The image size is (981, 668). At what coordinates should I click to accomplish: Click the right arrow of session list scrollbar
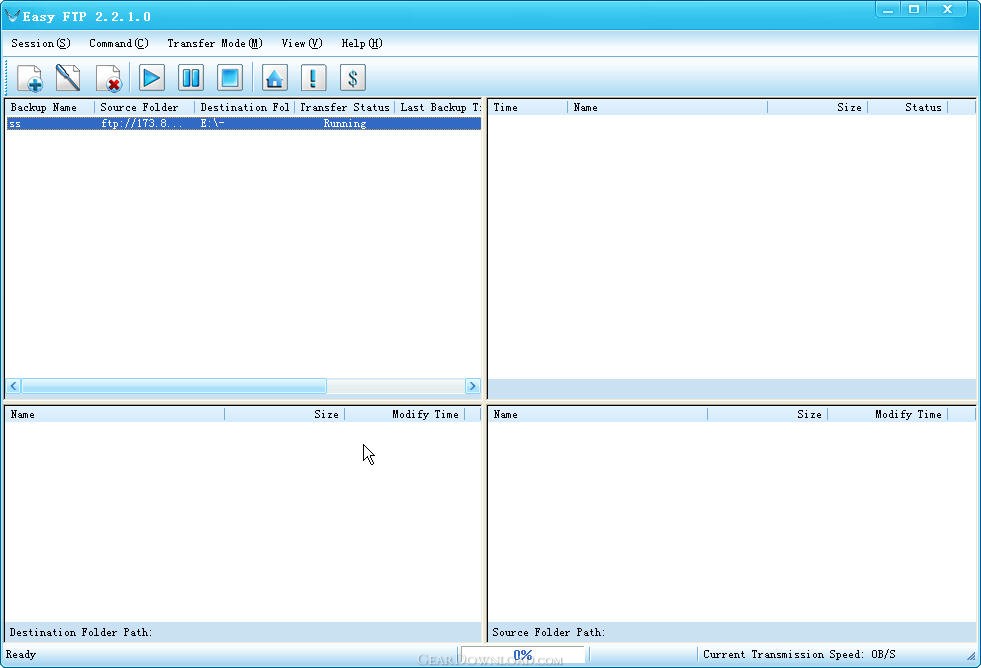click(473, 386)
